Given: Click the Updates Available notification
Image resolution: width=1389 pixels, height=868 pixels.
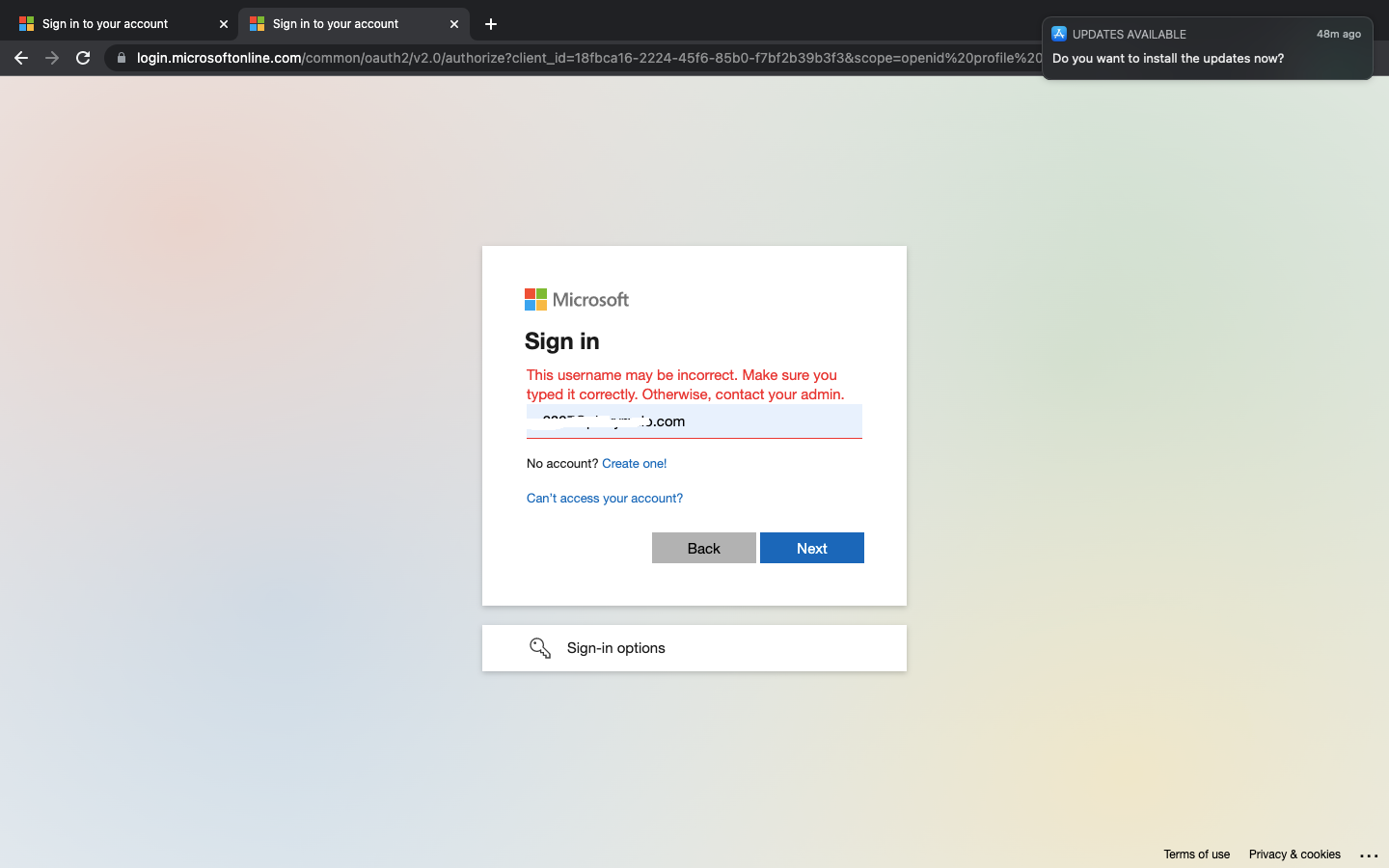Looking at the screenshot, I should (1207, 48).
